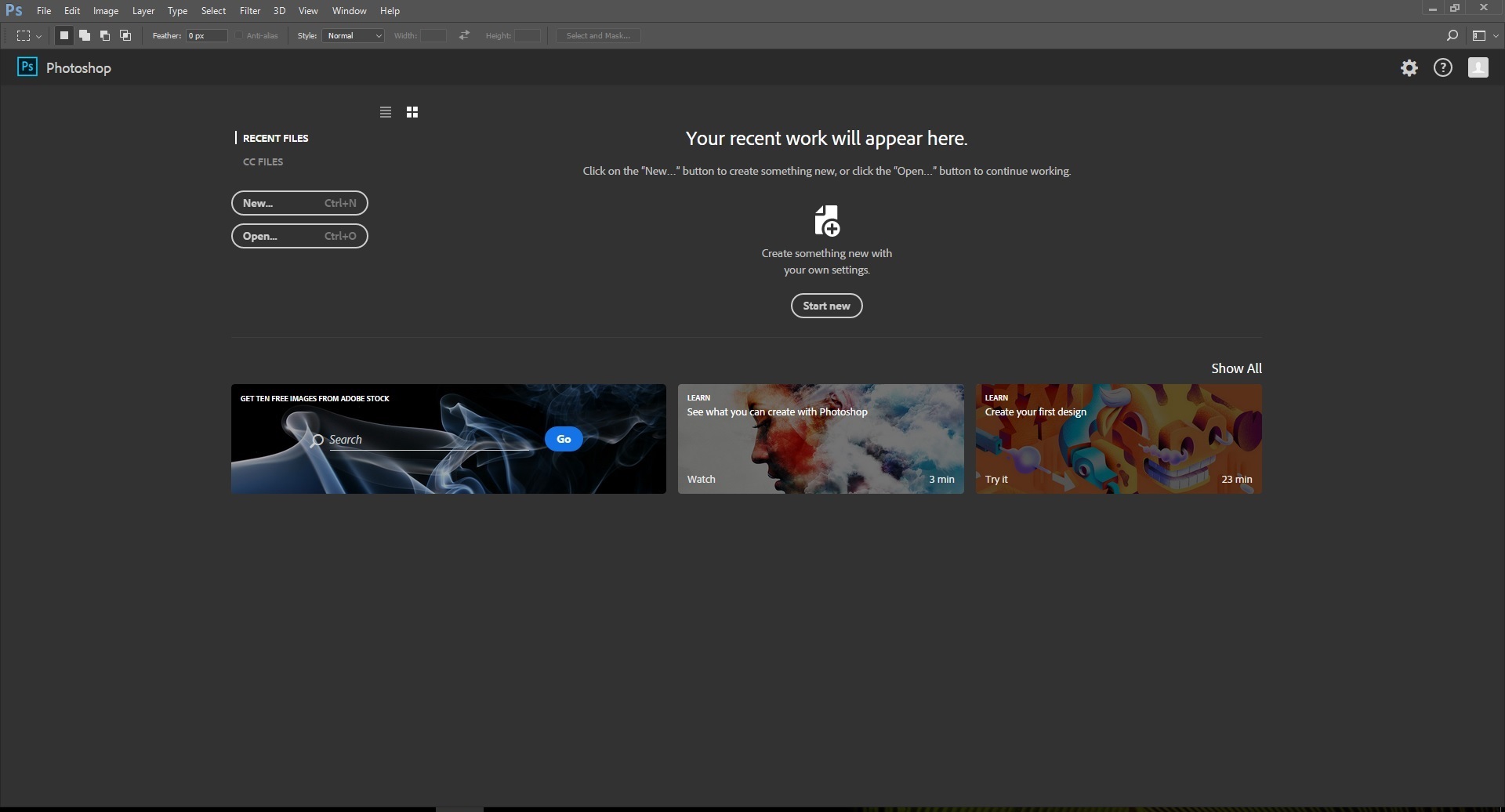Image resolution: width=1505 pixels, height=812 pixels.
Task: Expand the workspace switcher dropdown arrow
Action: click(x=1496, y=36)
